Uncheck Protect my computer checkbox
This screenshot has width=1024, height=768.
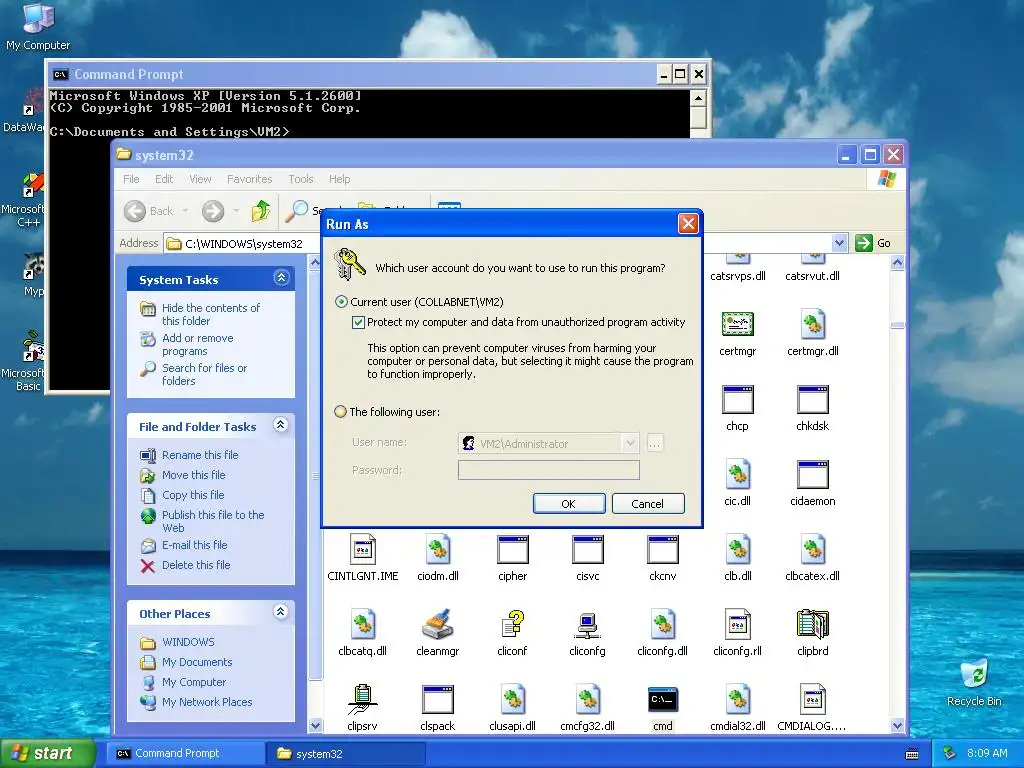(x=358, y=322)
